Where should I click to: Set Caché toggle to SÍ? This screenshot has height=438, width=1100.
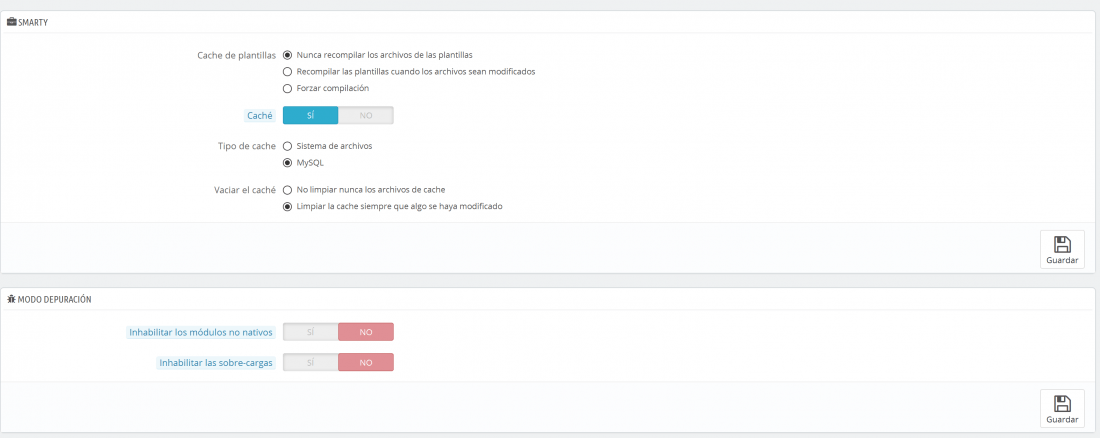[x=310, y=115]
